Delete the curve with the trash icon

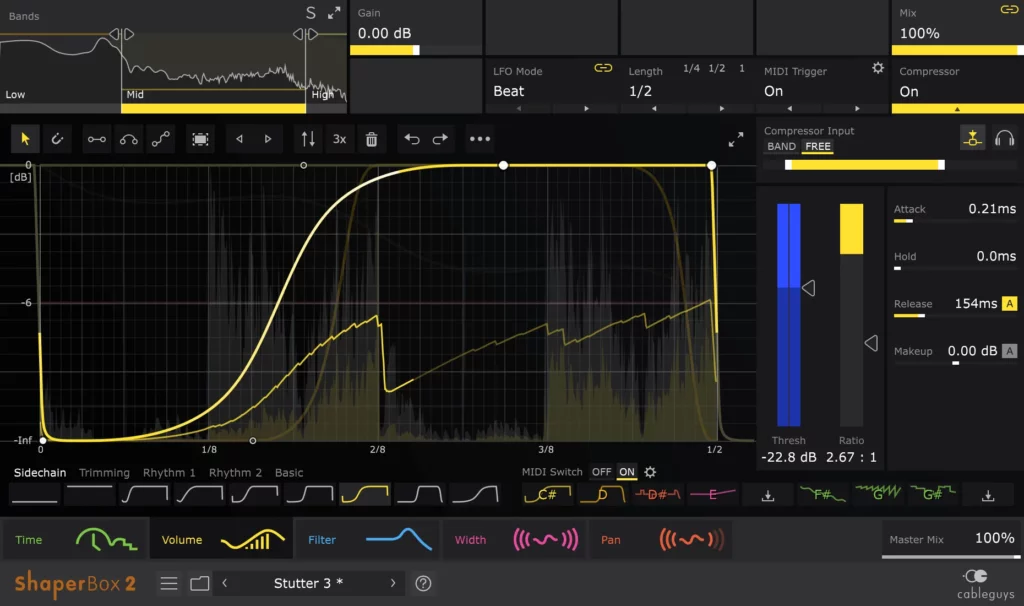coord(371,139)
